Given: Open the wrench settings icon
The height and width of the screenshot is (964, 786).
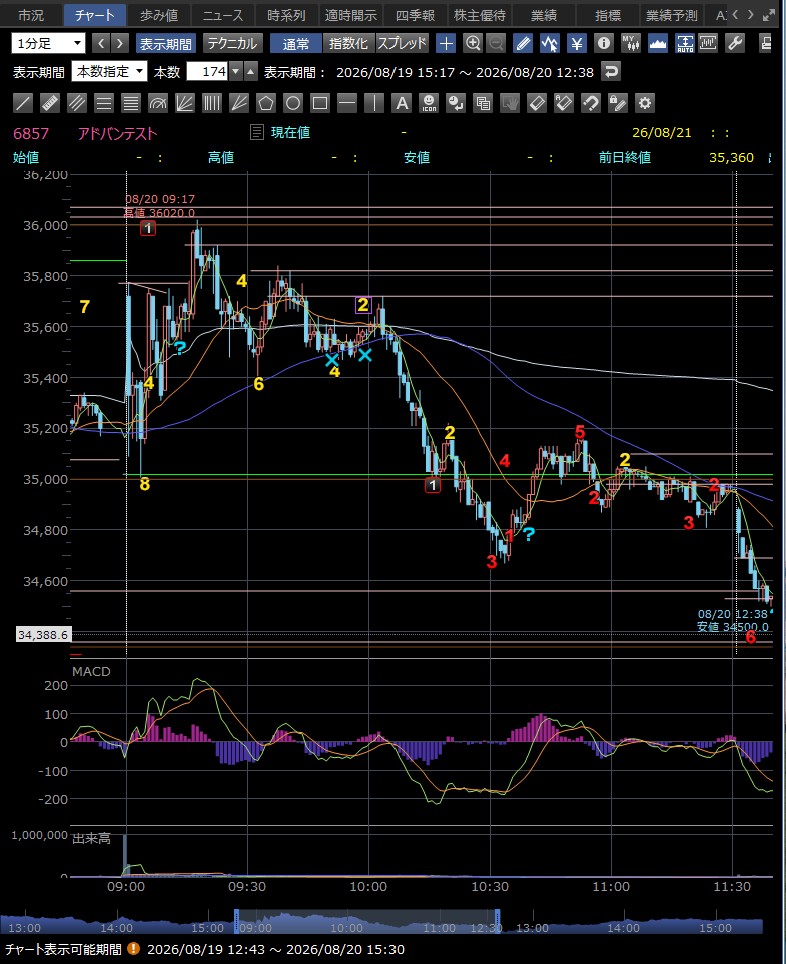Looking at the screenshot, I should click(x=735, y=43).
